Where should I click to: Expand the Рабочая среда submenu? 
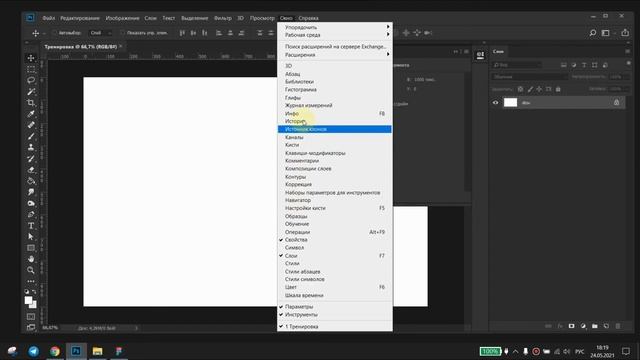click(x=335, y=35)
